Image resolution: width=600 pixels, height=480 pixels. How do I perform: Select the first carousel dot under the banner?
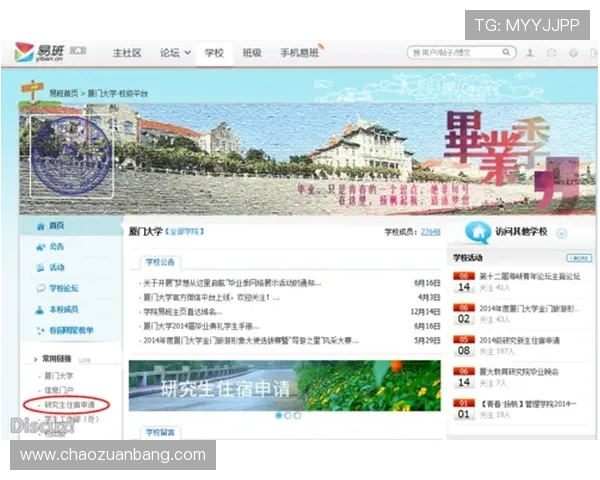tap(279, 415)
